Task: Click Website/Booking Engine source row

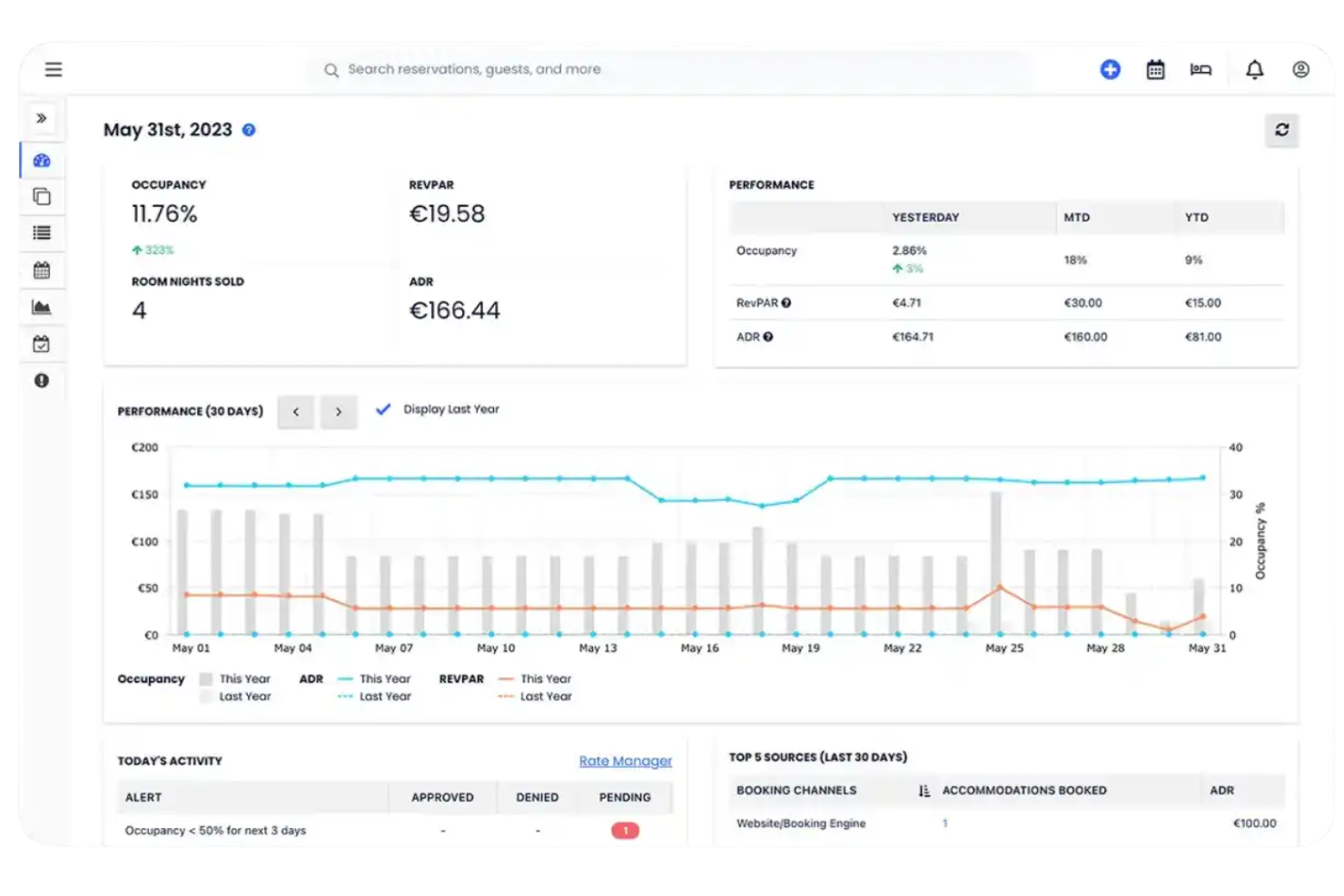Action: click(x=1006, y=823)
